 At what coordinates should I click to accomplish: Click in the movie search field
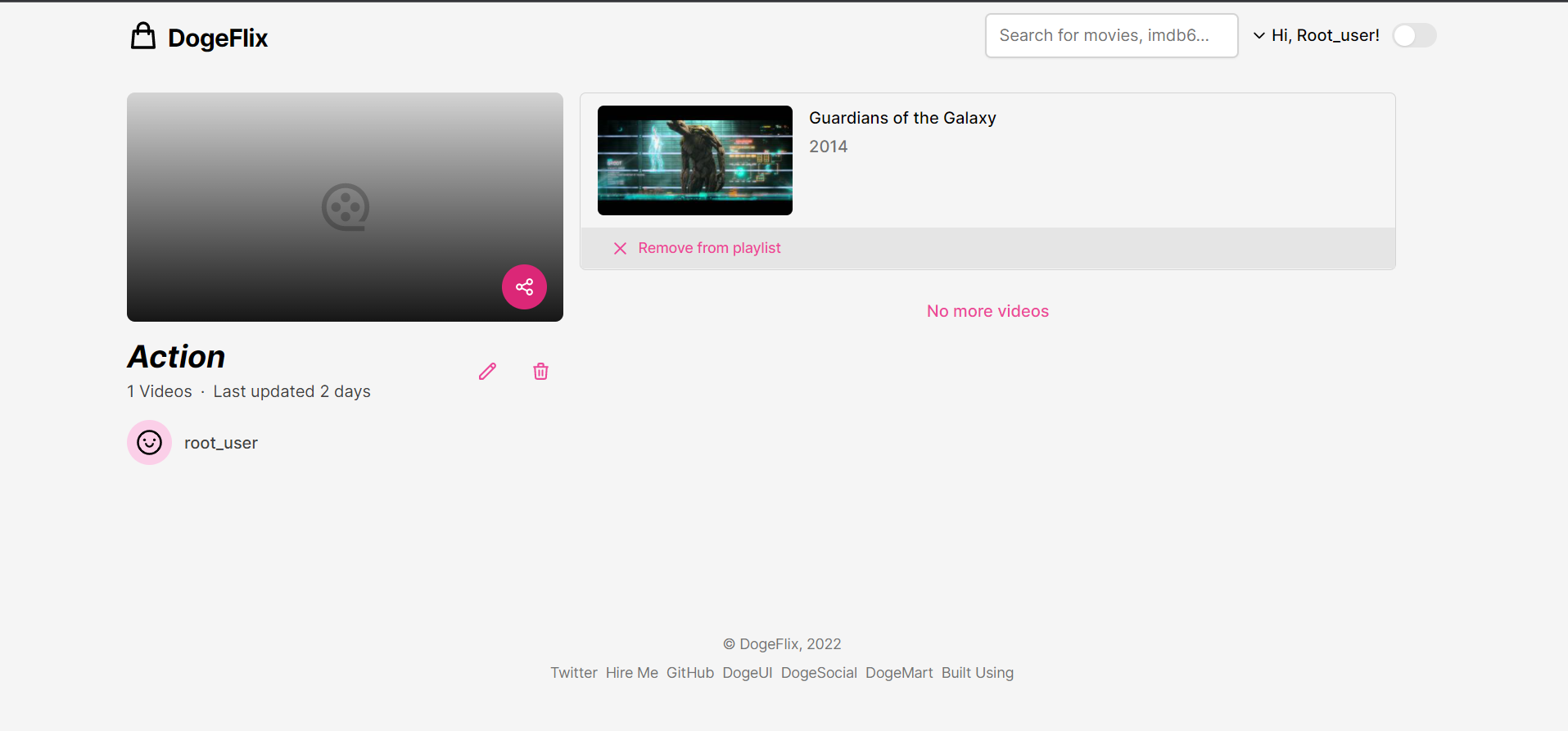click(x=1110, y=36)
